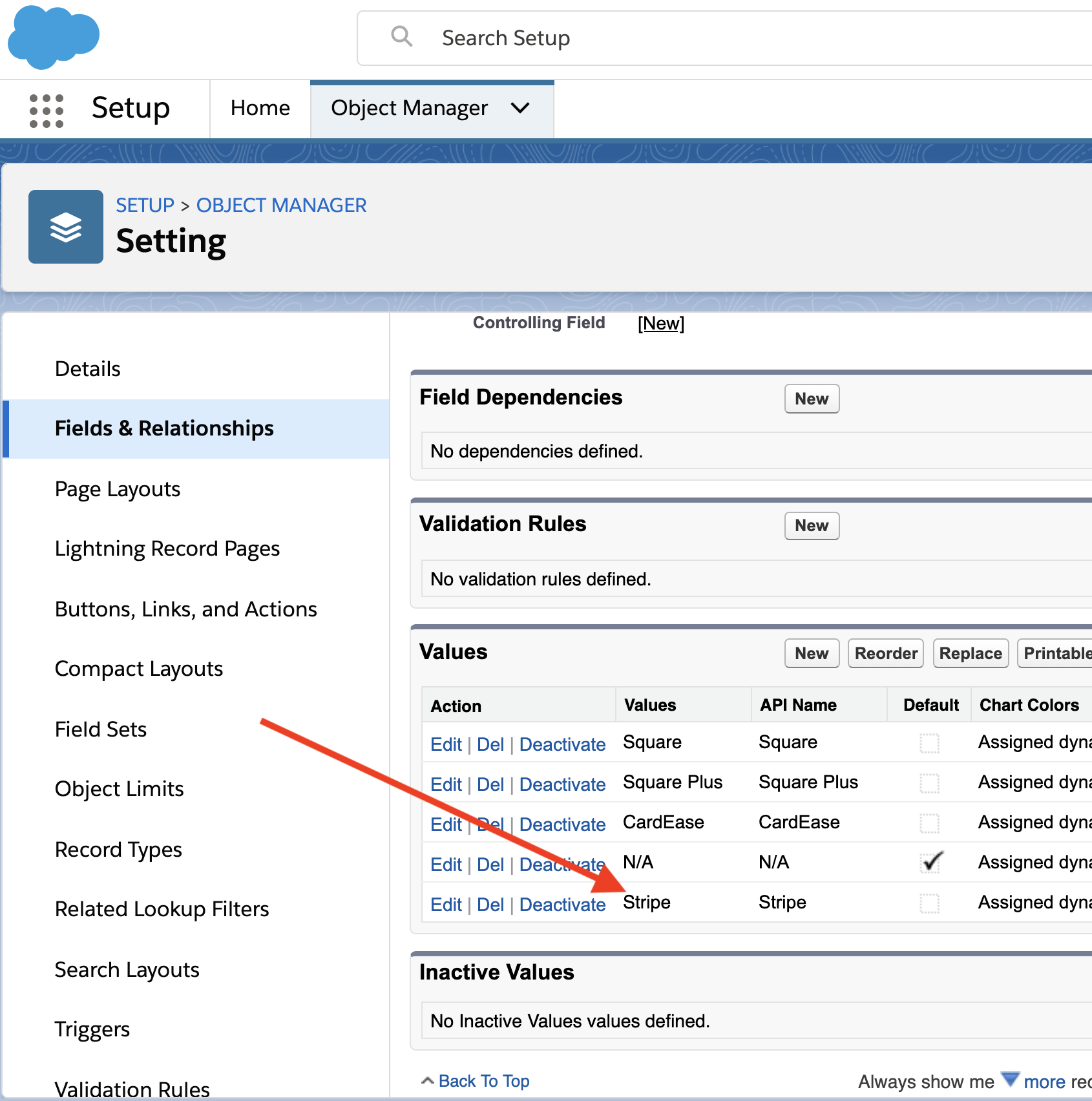The width and height of the screenshot is (1092, 1101).
Task: Toggle the Default checkbox for CardEase
Action: 930,824
